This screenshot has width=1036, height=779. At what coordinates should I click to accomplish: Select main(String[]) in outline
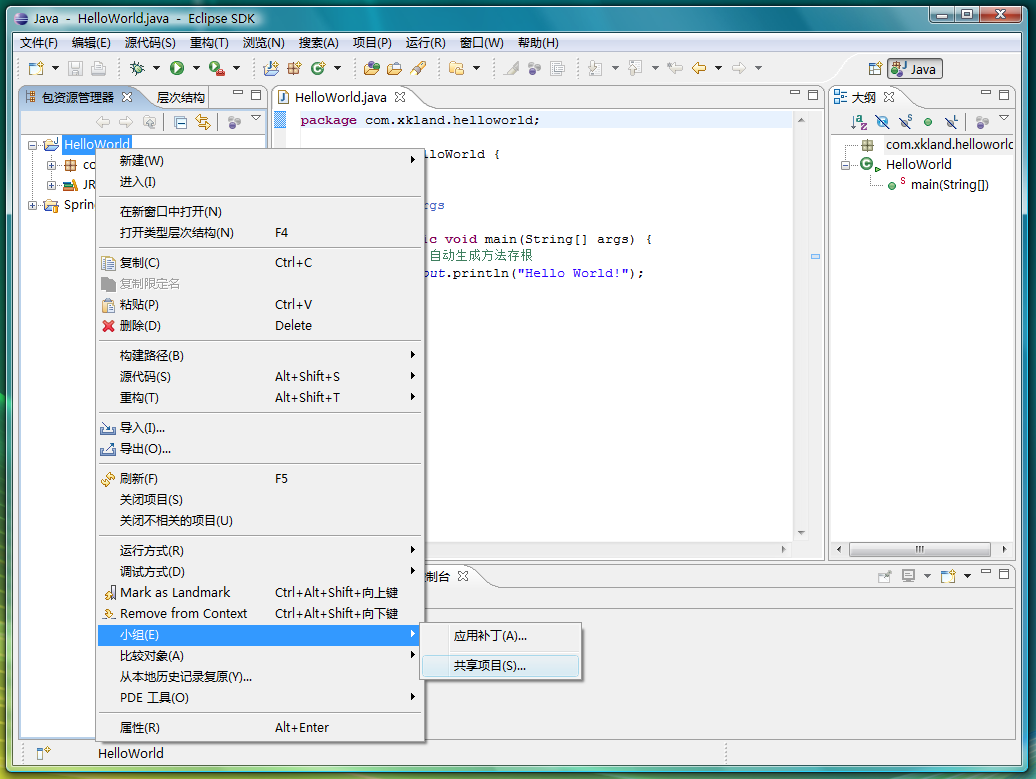[949, 185]
